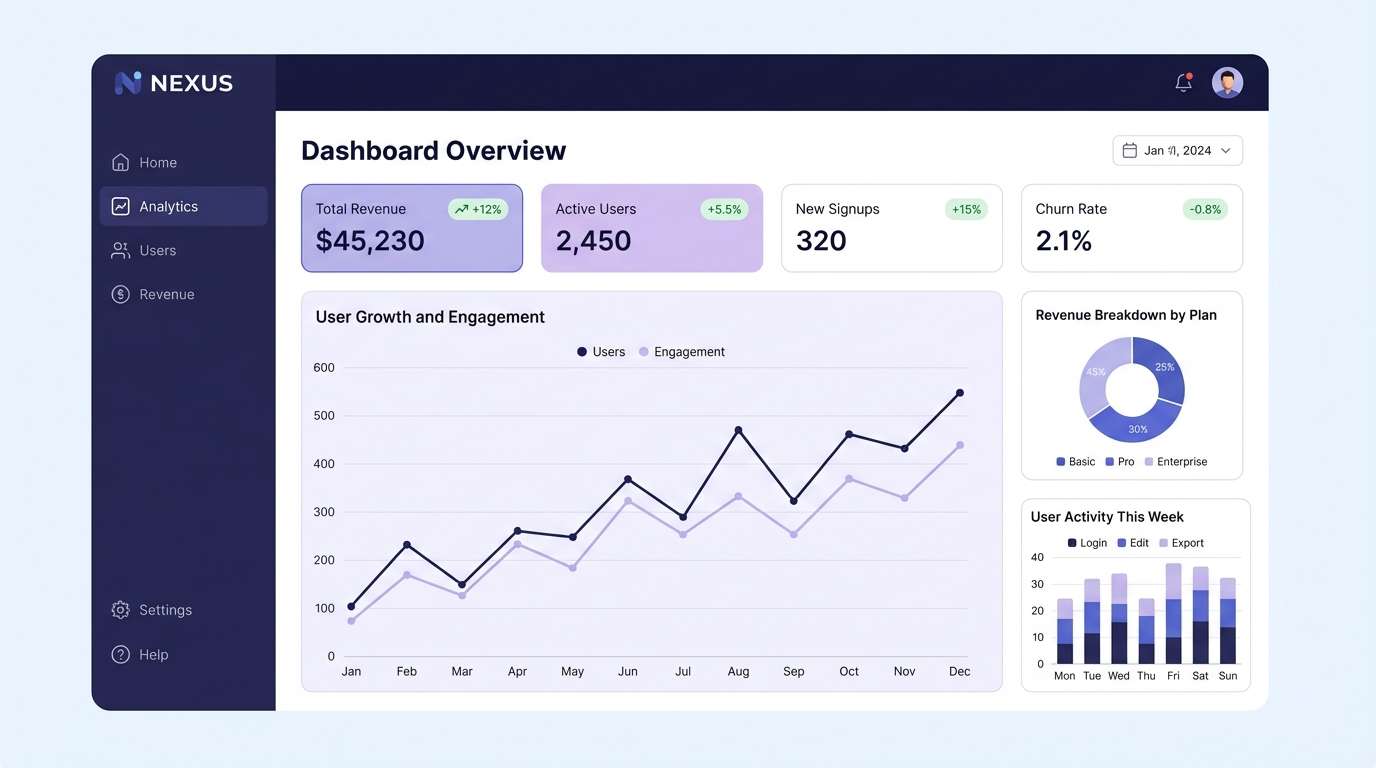This screenshot has height=768, width=1376.
Task: Open the Total Revenue card
Action: pos(411,228)
